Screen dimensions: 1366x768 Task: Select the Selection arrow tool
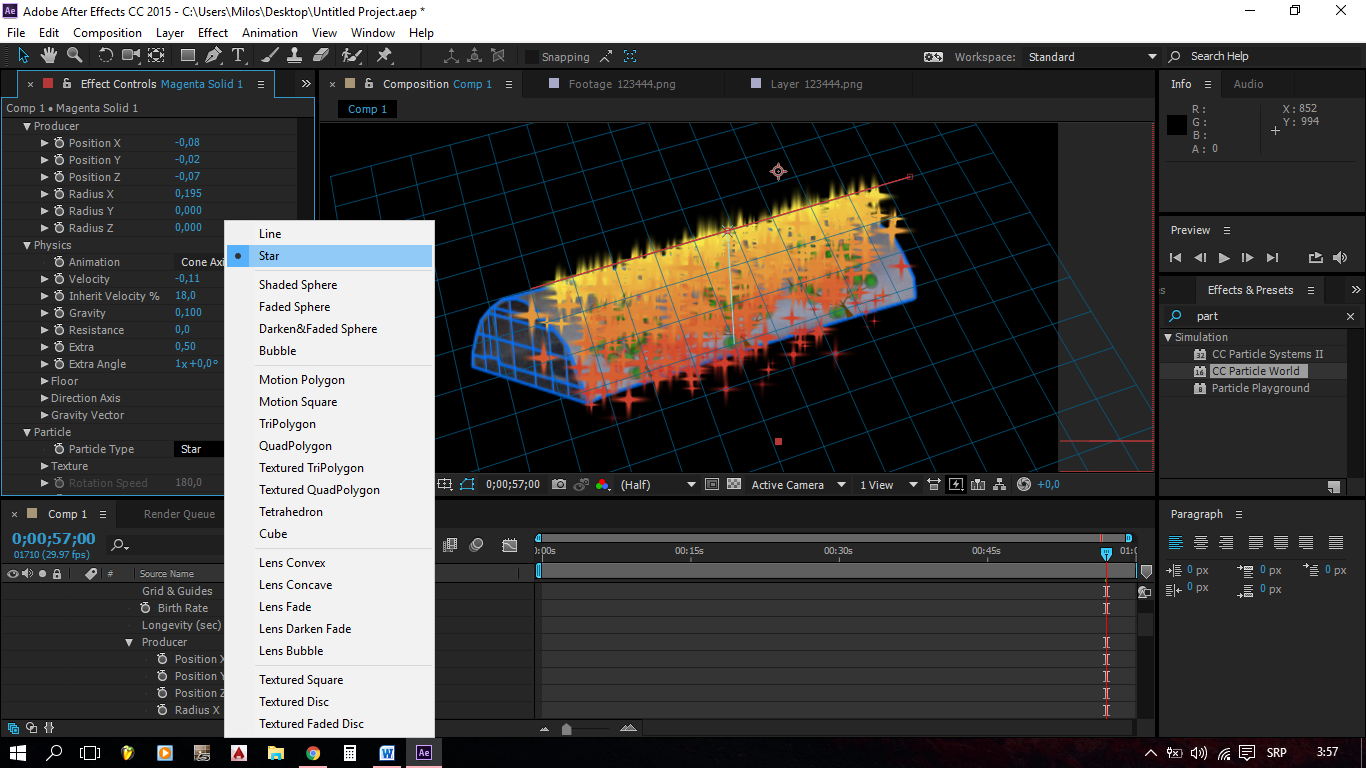point(24,55)
